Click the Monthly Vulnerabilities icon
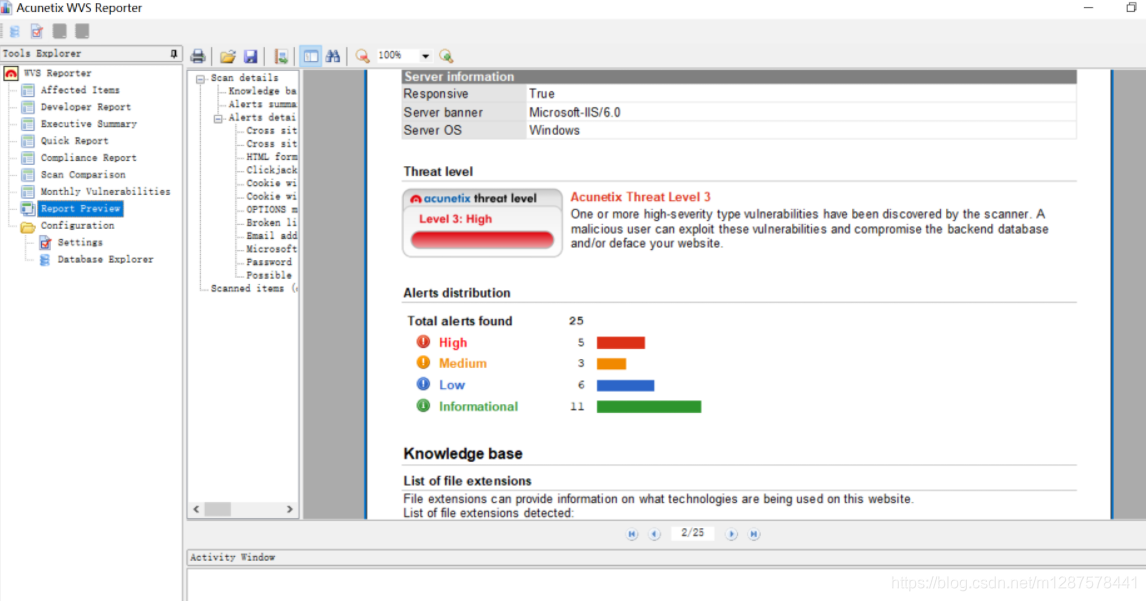Viewport: 1146px width, 601px height. pos(28,191)
